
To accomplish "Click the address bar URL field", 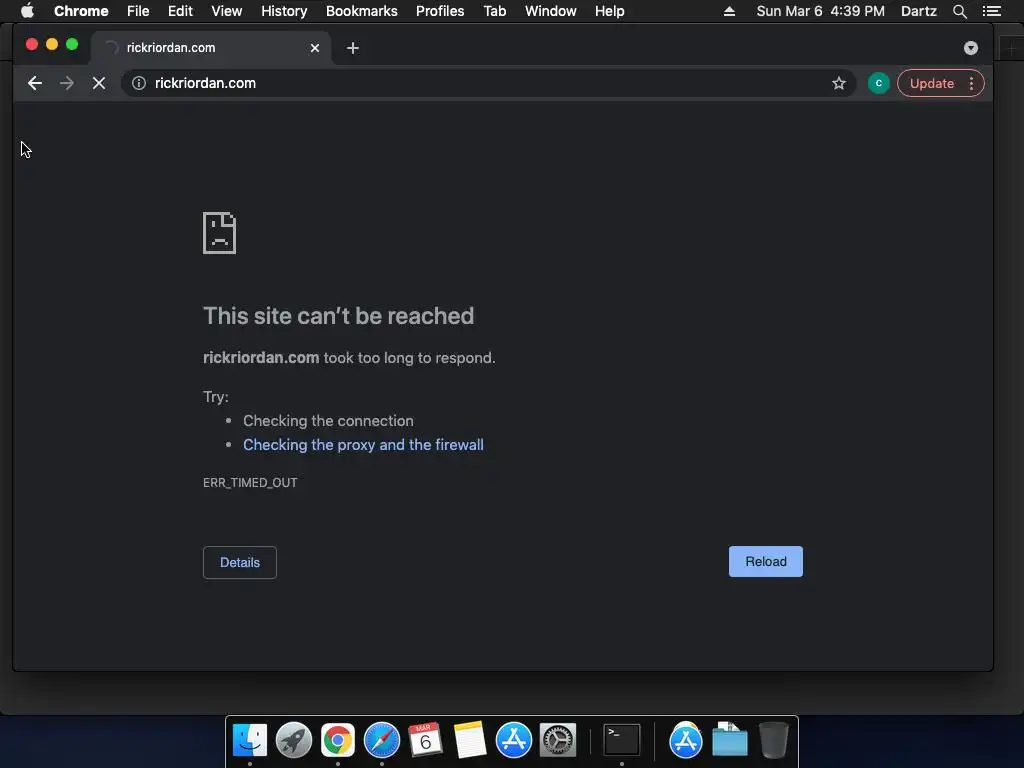I will tap(490, 83).
